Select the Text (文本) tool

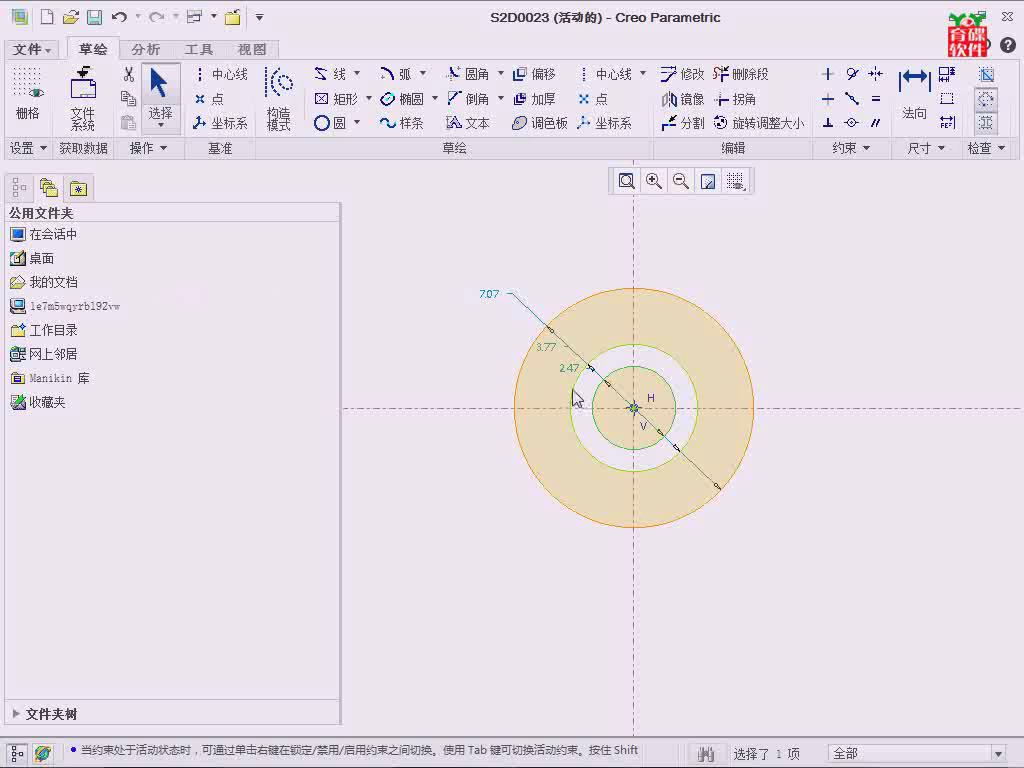click(x=468, y=123)
